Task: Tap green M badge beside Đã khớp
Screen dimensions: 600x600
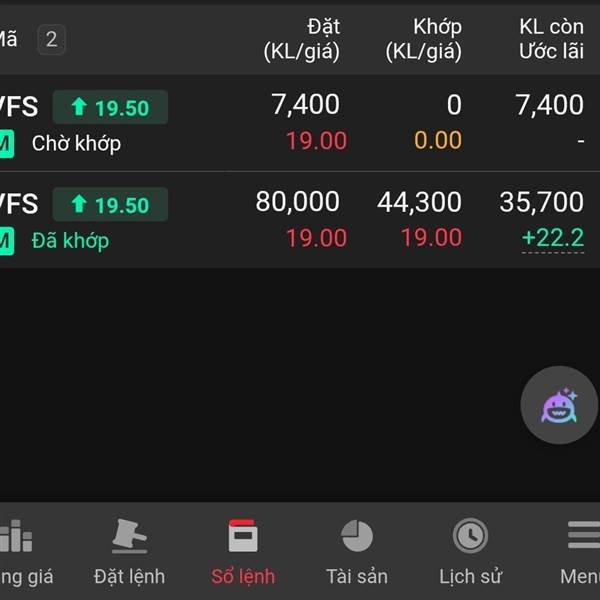Action: coord(7,241)
